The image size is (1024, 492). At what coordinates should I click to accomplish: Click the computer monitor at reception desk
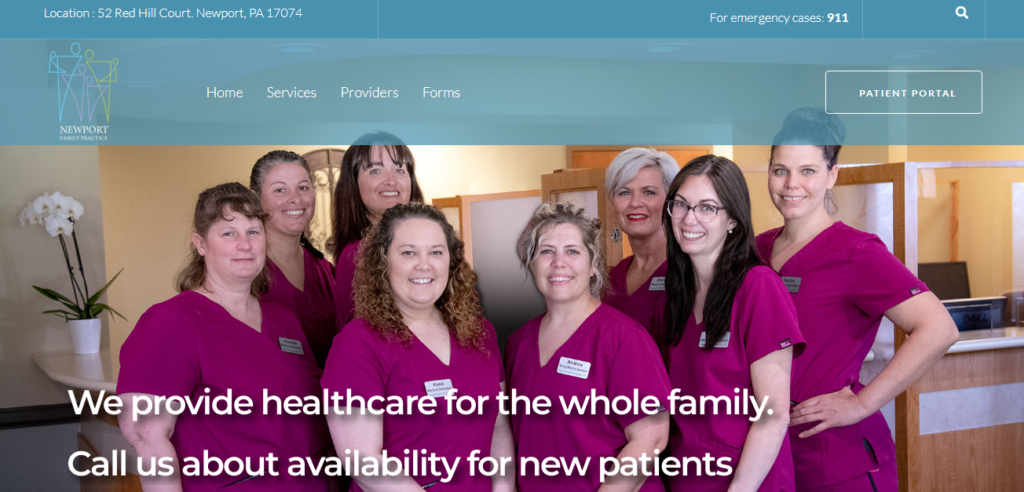[x=944, y=280]
